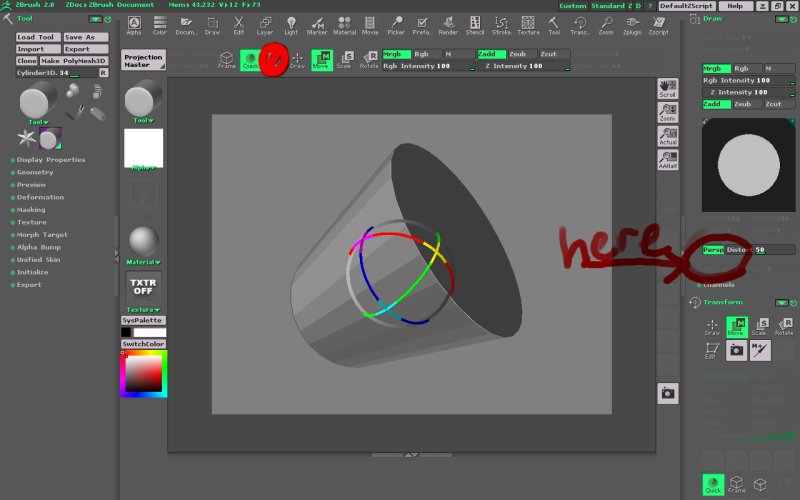The width and height of the screenshot is (800, 500).
Task: Toggle Zsub in top shelf
Action: [x=522, y=54]
